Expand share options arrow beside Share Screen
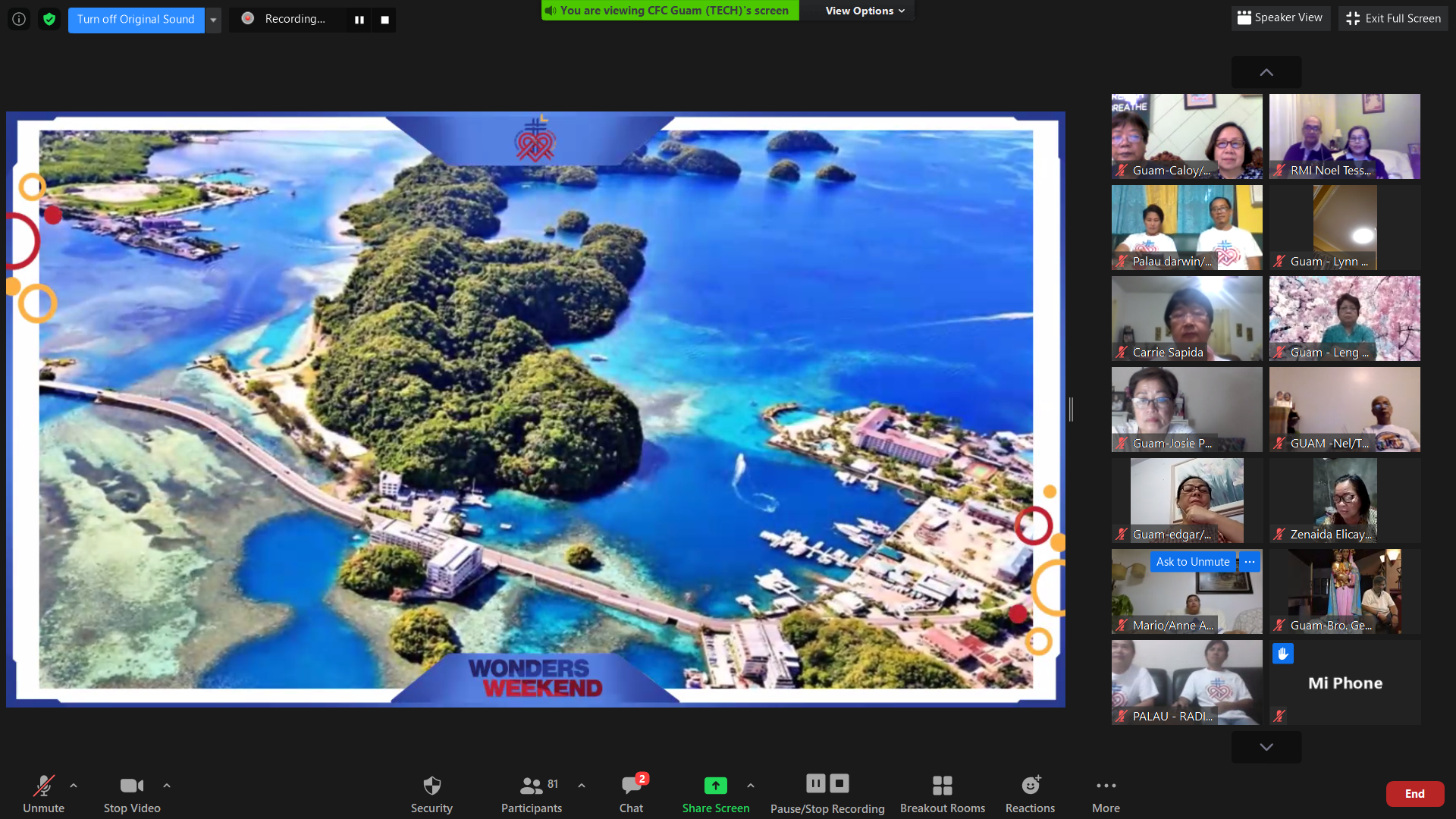Viewport: 1456px width, 819px height. [x=751, y=786]
